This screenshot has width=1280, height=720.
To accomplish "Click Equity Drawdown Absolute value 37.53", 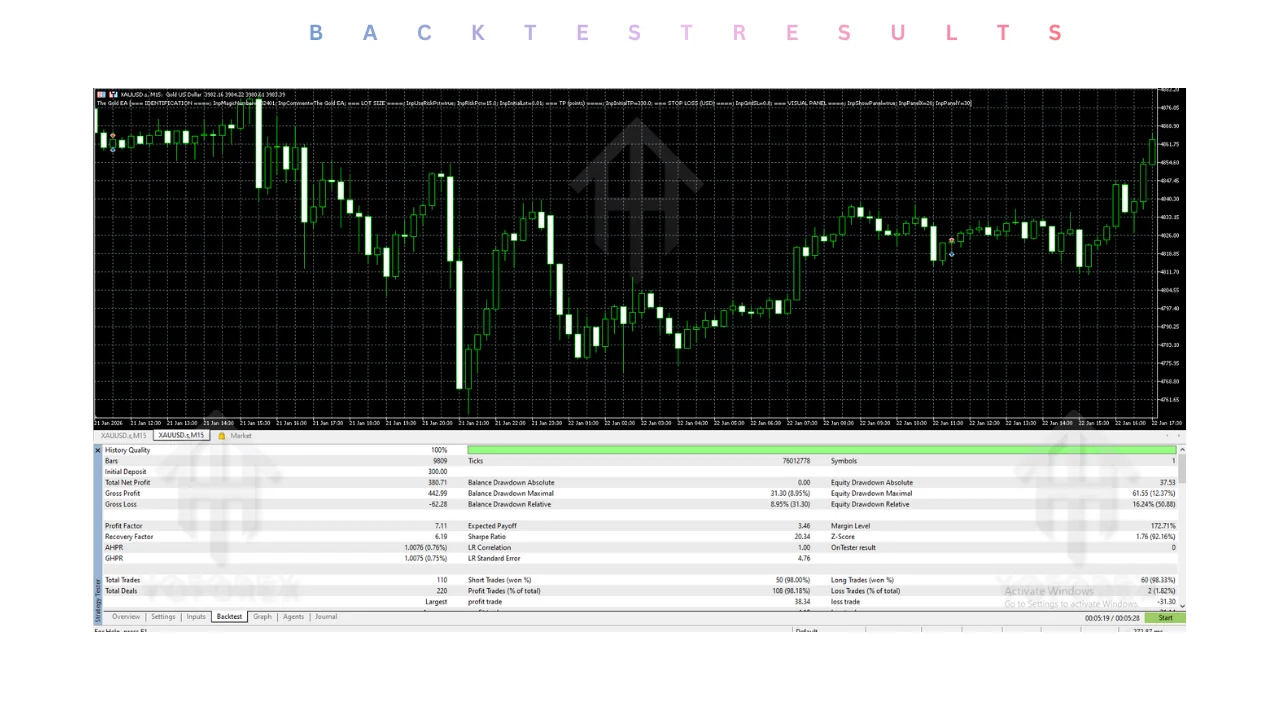I will [1167, 483].
